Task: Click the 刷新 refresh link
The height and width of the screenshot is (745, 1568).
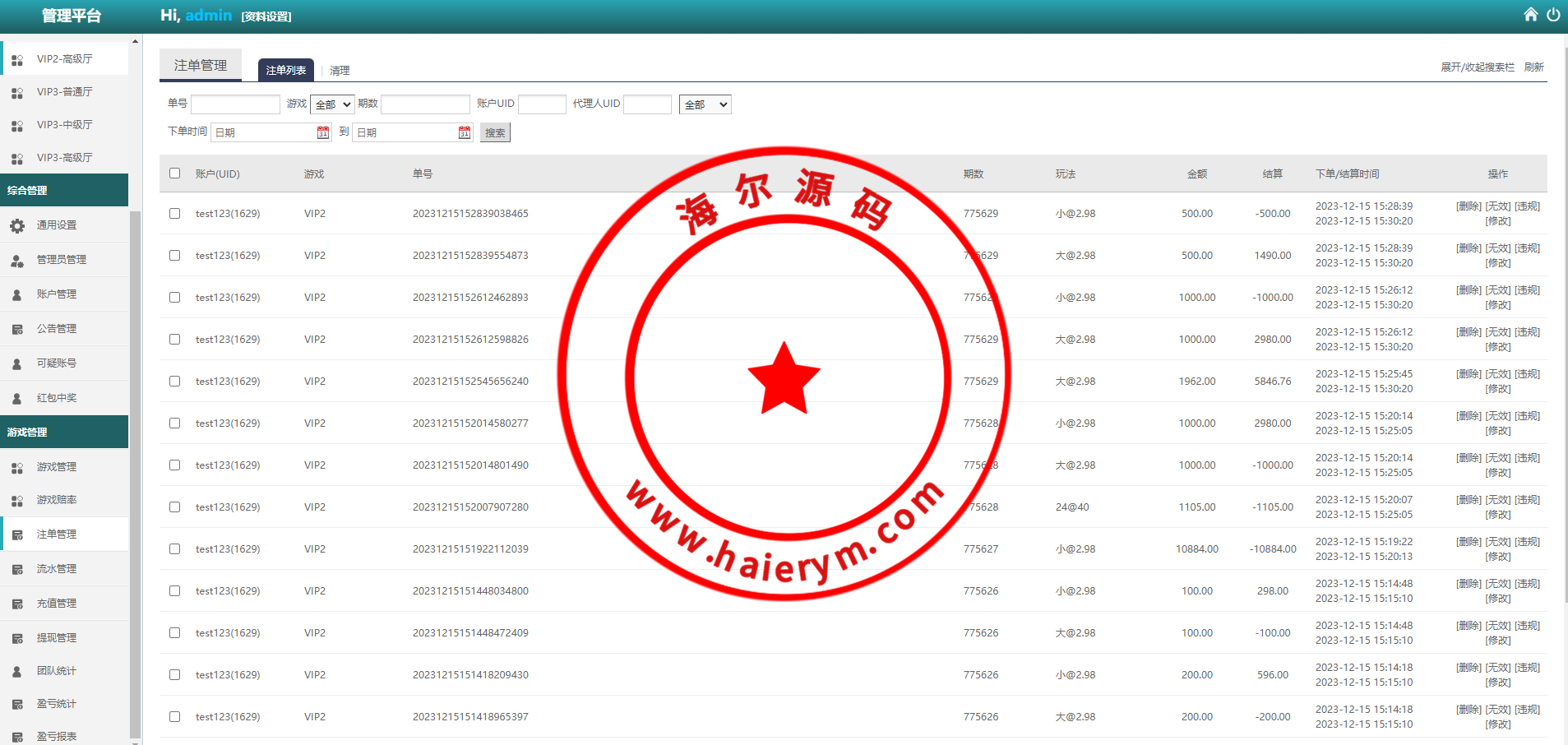Action: 1533,67
